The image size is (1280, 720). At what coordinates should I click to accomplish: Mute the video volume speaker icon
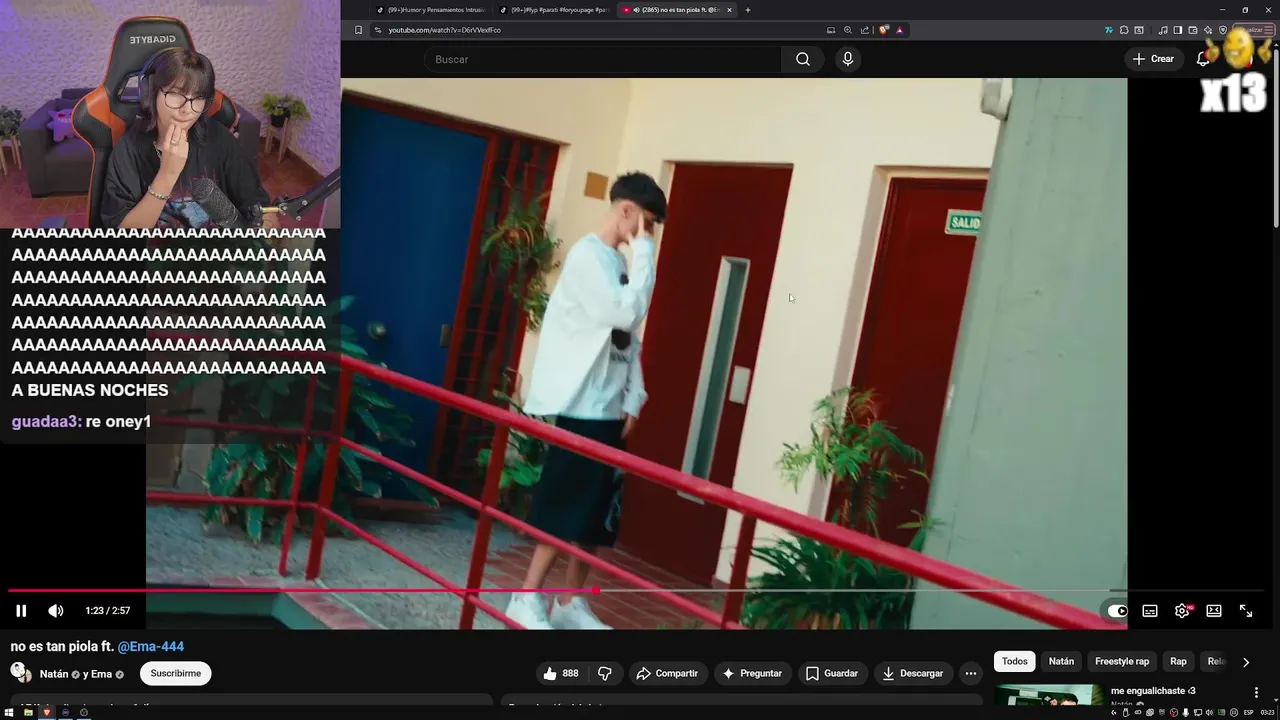56,611
